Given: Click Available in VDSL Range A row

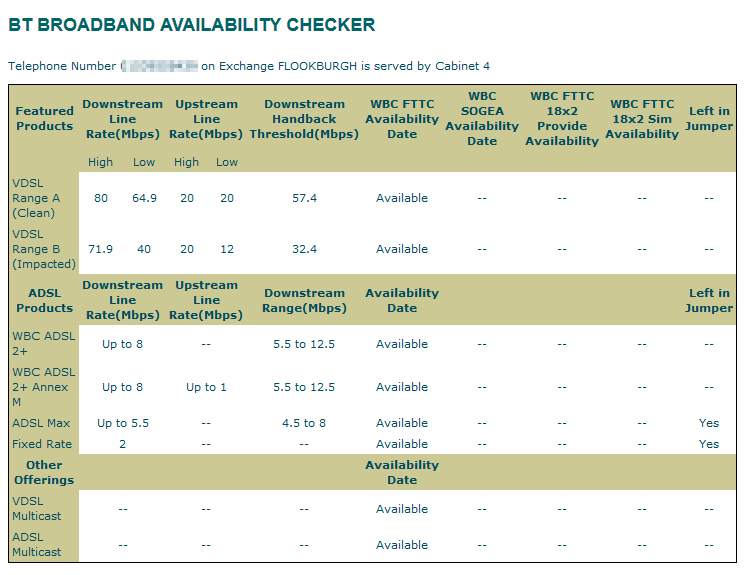Looking at the screenshot, I should pyautogui.click(x=402, y=198).
